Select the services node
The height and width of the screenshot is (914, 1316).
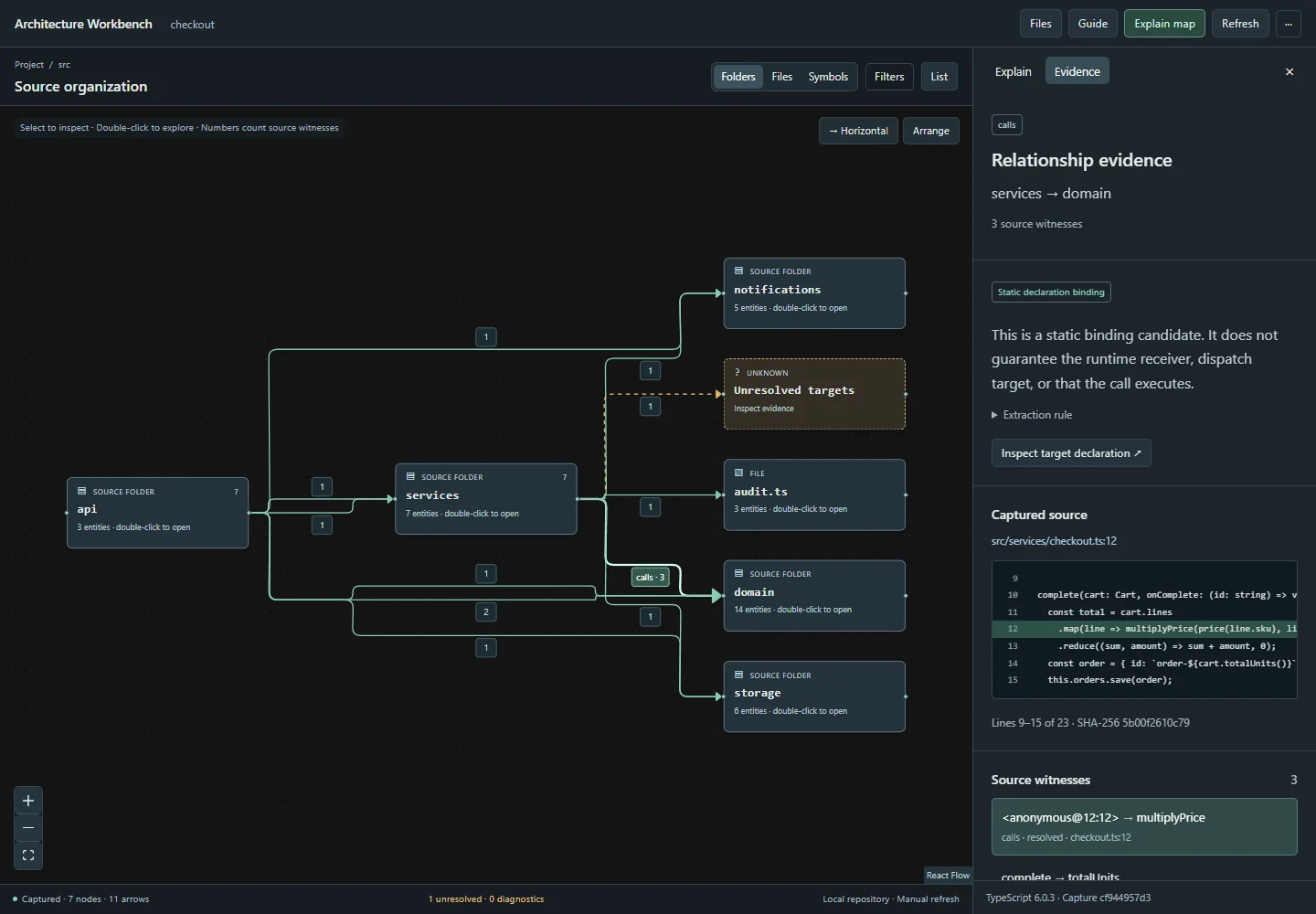[x=486, y=499]
